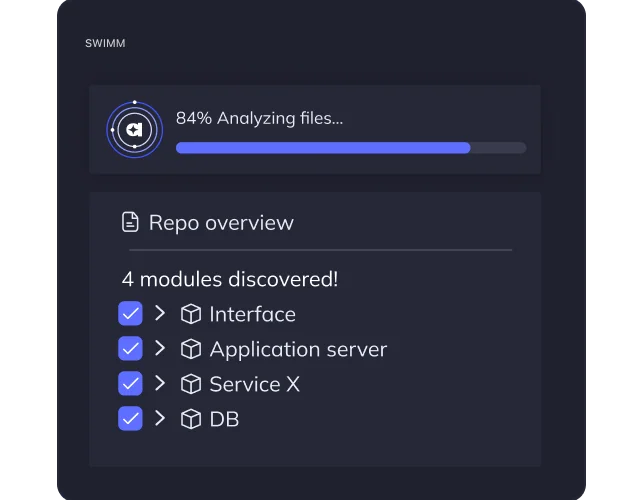644x500 pixels.
Task: Expand the Application server chevron
Action: point(160,349)
